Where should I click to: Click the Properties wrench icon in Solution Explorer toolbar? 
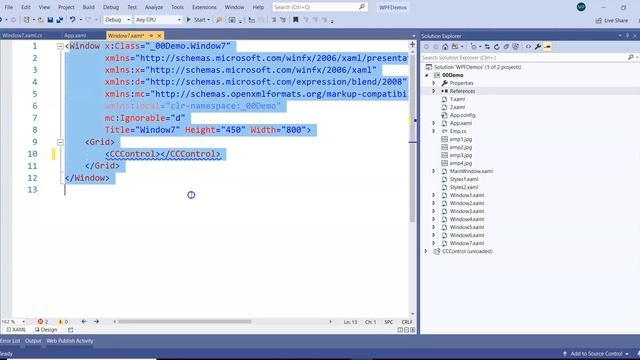538,47
